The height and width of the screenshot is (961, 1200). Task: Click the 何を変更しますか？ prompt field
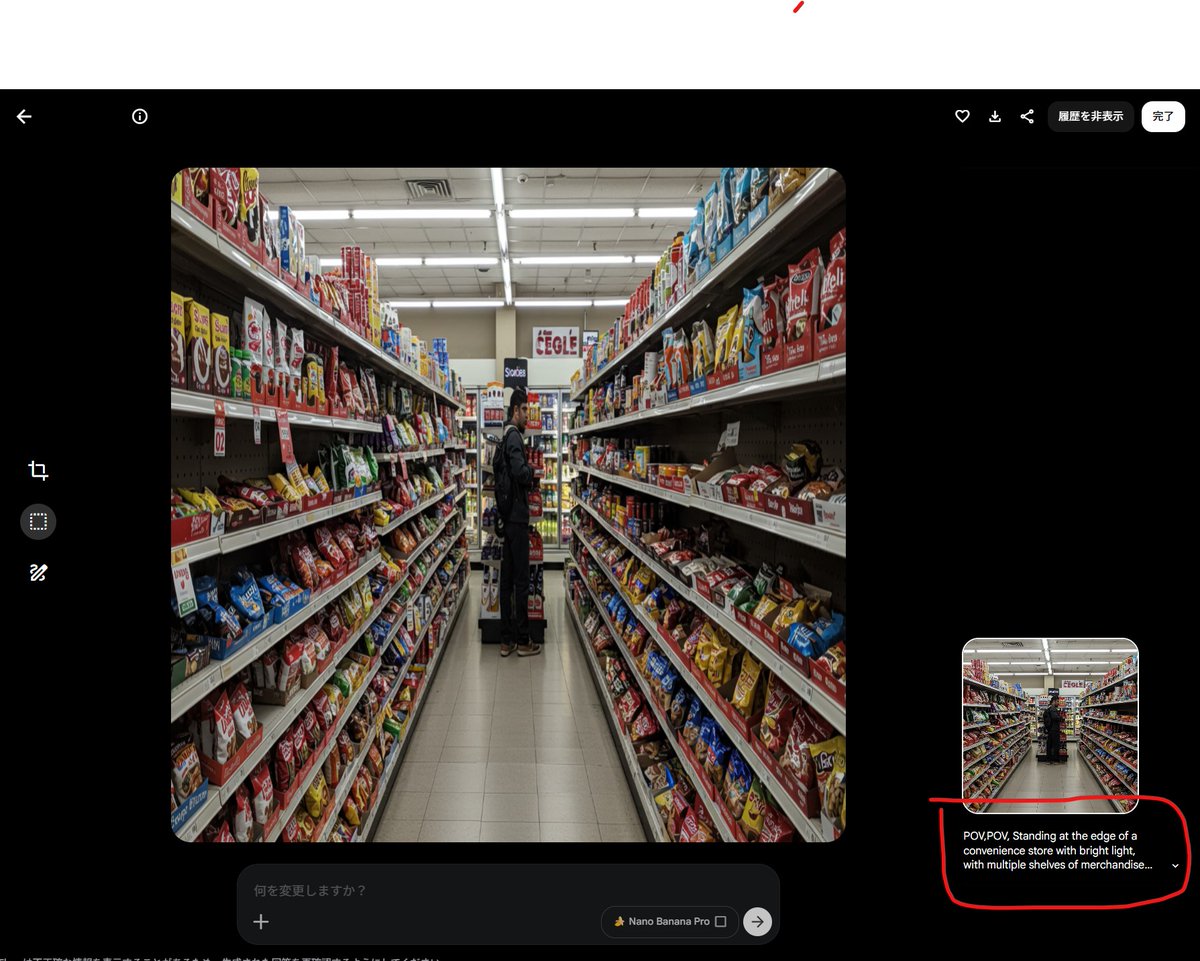pyautogui.click(x=508, y=890)
